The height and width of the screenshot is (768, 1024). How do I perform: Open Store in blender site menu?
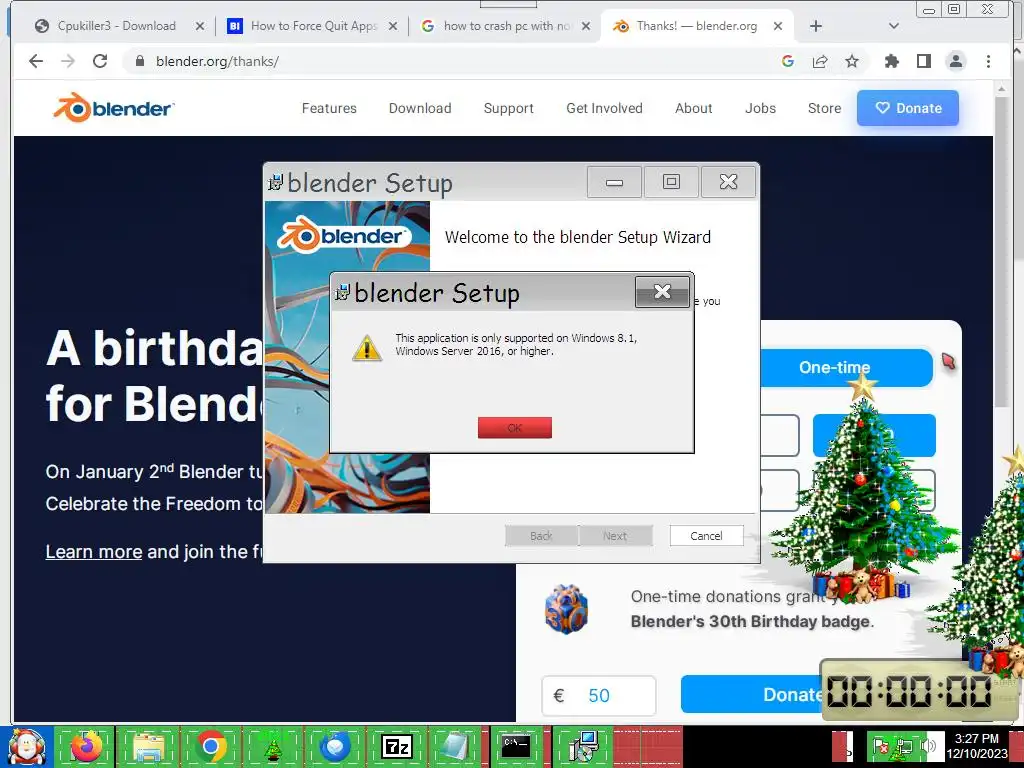point(824,108)
